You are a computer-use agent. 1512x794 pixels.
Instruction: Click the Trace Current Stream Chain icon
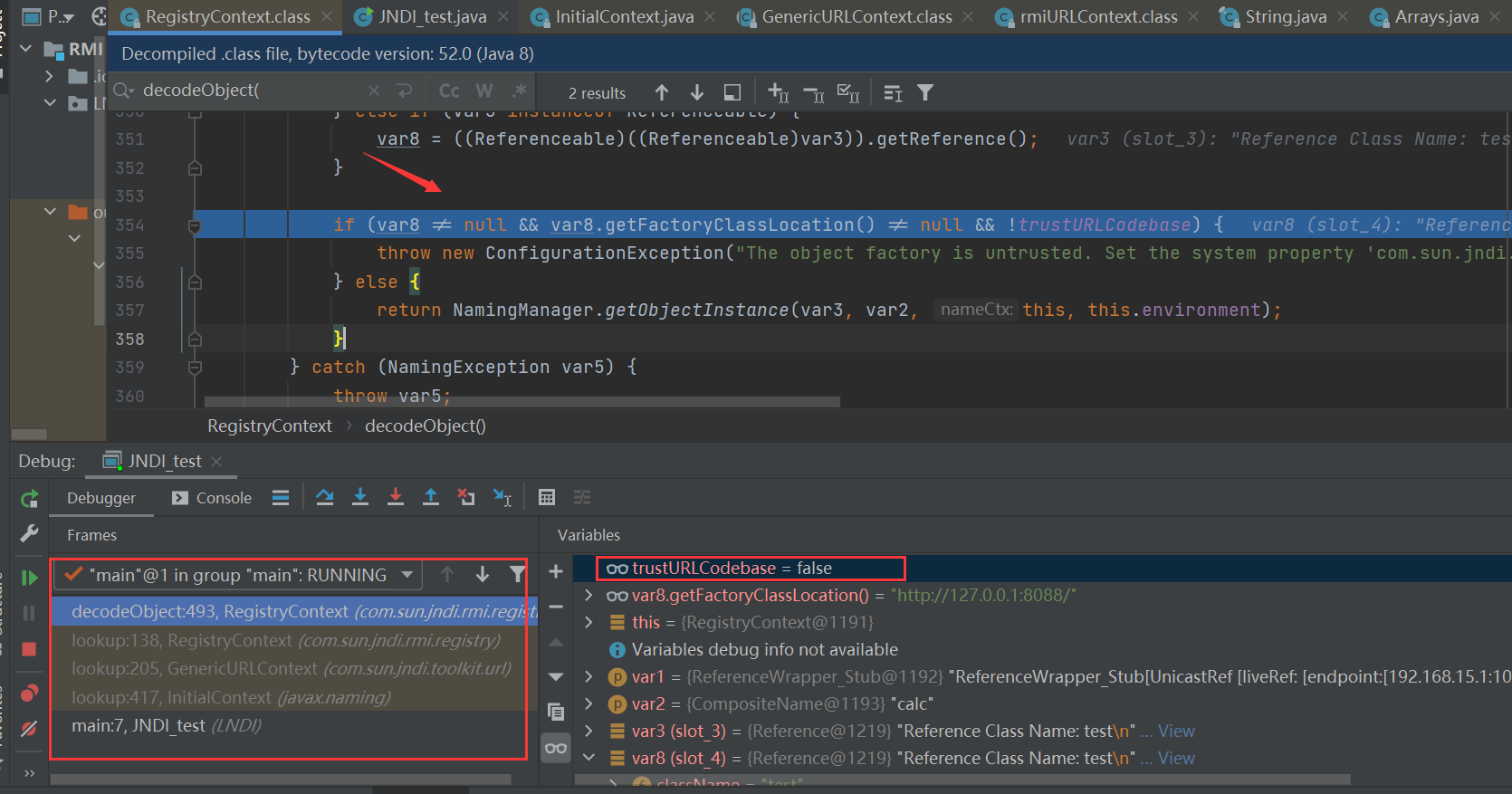tap(582, 497)
